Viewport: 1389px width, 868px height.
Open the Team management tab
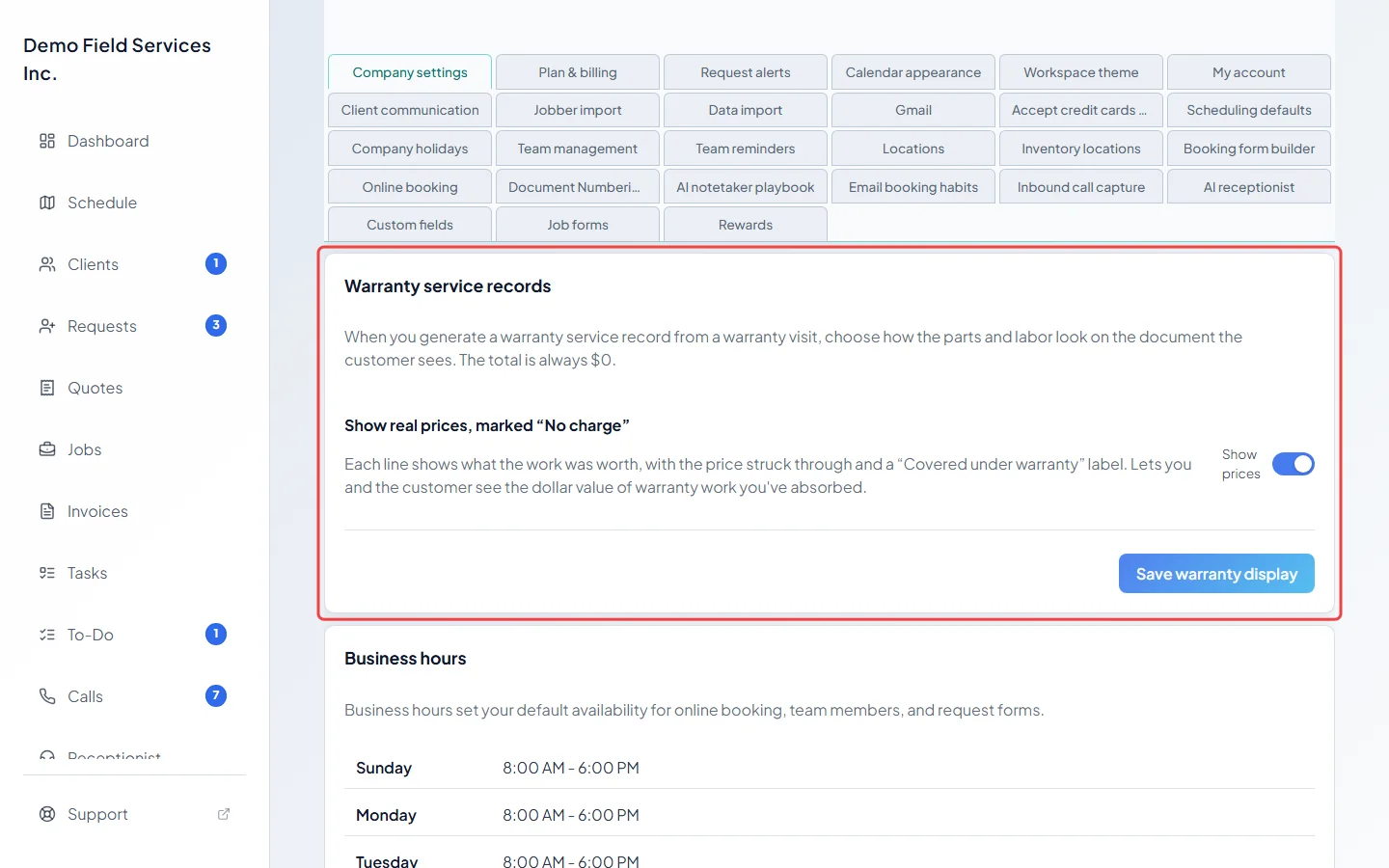coord(578,149)
